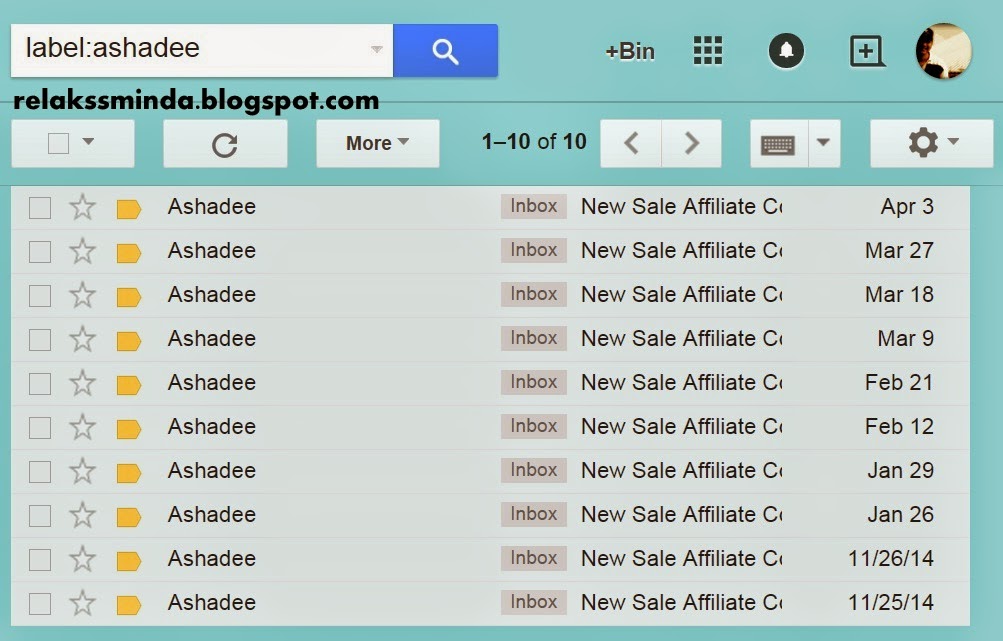Select the Mar 27 email checkbox
Screen dimensions: 1003x641
[x=40, y=252]
